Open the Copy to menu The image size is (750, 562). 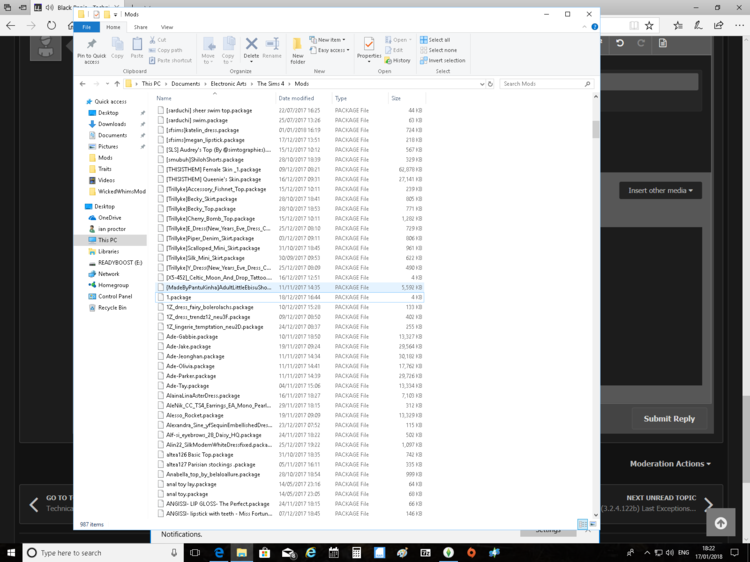(228, 51)
